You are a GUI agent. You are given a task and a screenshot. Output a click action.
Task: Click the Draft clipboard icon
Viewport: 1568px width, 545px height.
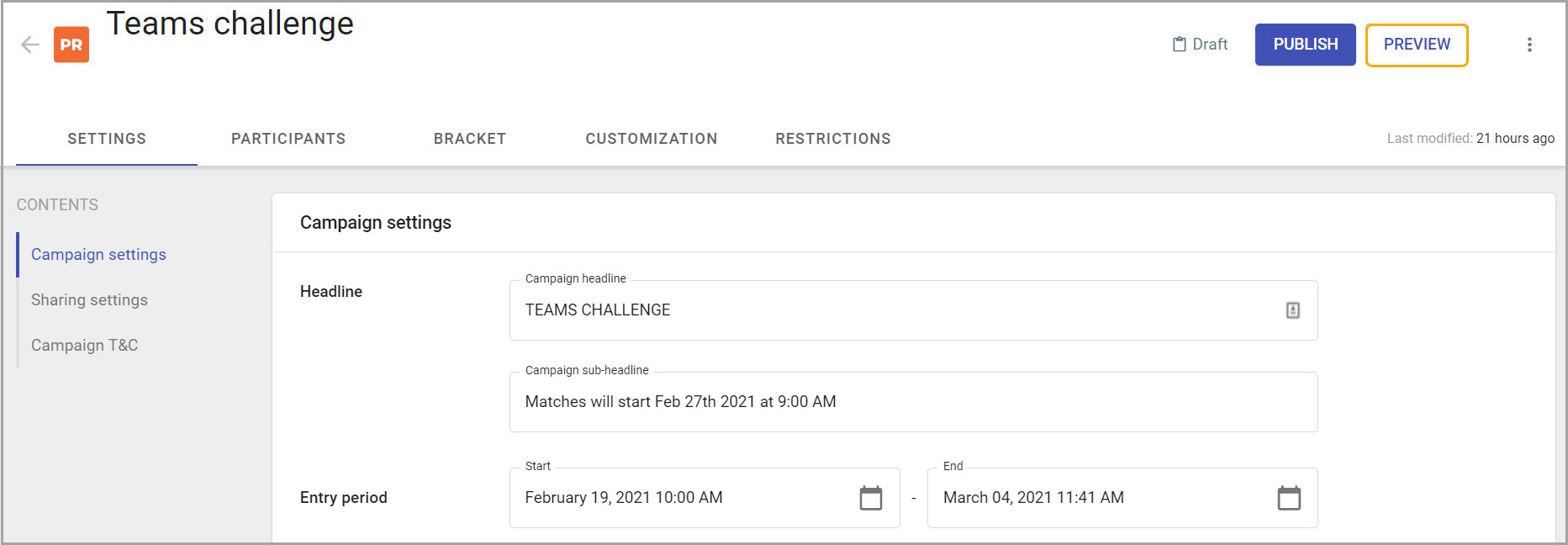[1180, 45]
